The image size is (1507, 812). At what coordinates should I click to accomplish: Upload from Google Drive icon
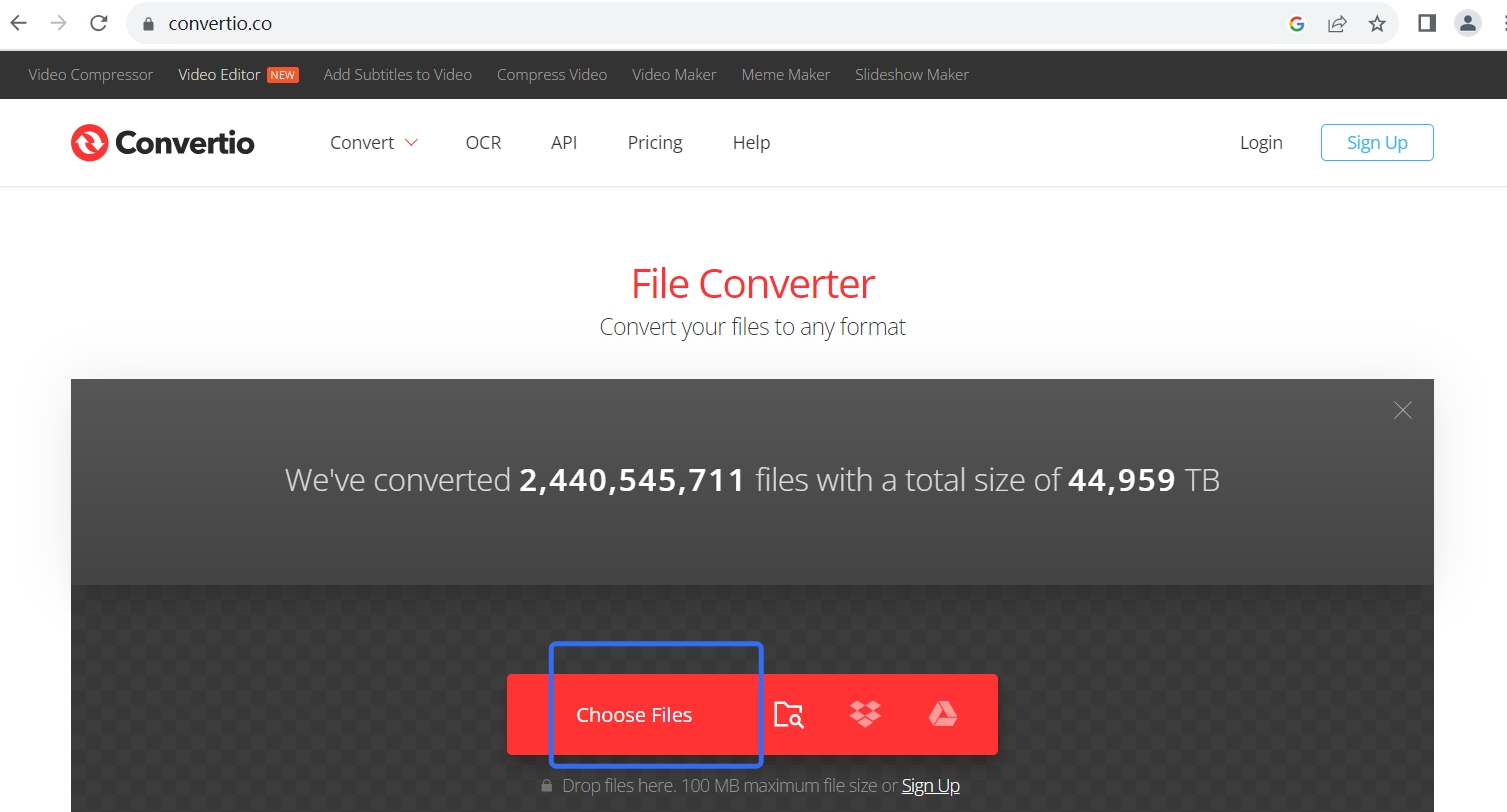pos(943,714)
